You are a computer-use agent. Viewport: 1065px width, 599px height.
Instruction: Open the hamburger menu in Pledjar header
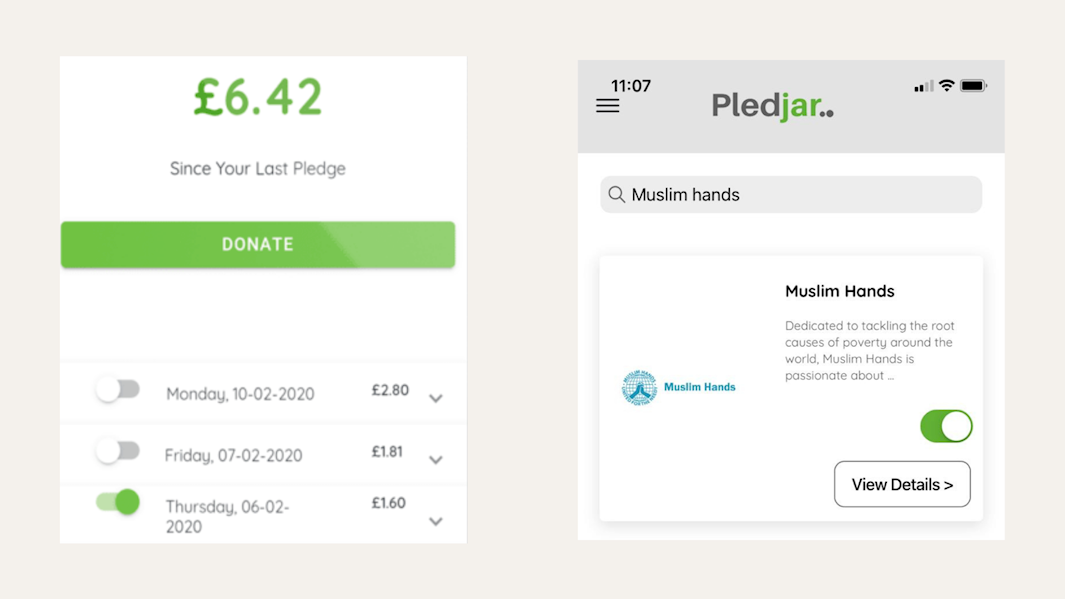point(607,106)
